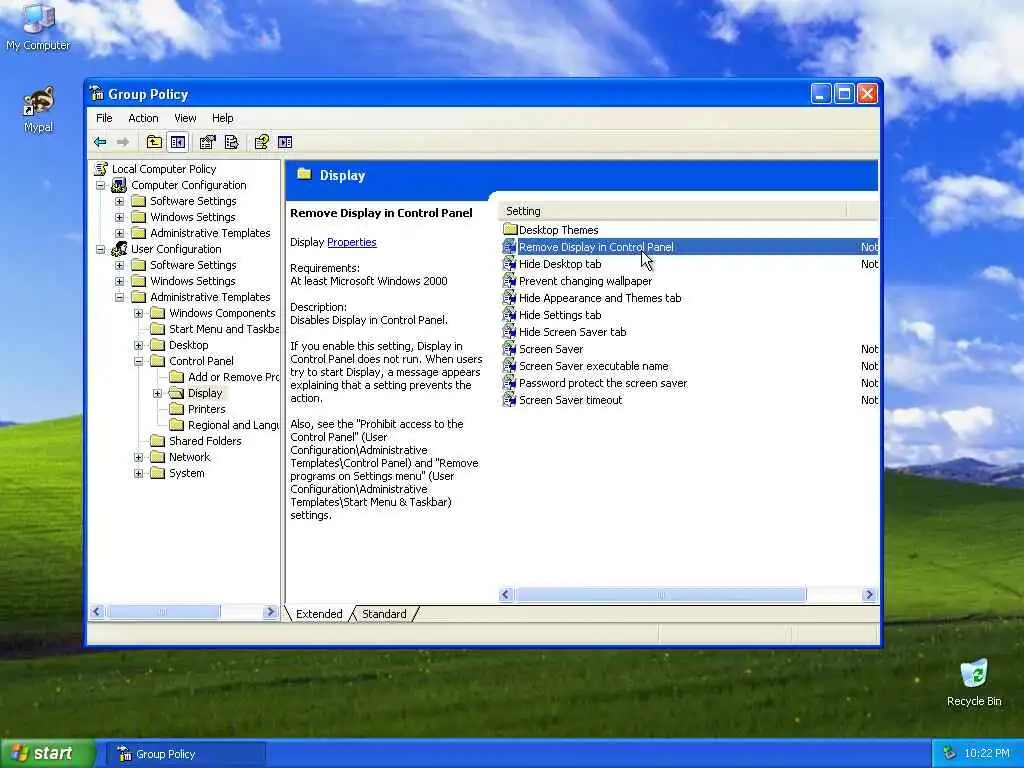The width and height of the screenshot is (1024, 768).
Task: Expand the Network tree node
Action: click(x=138, y=457)
